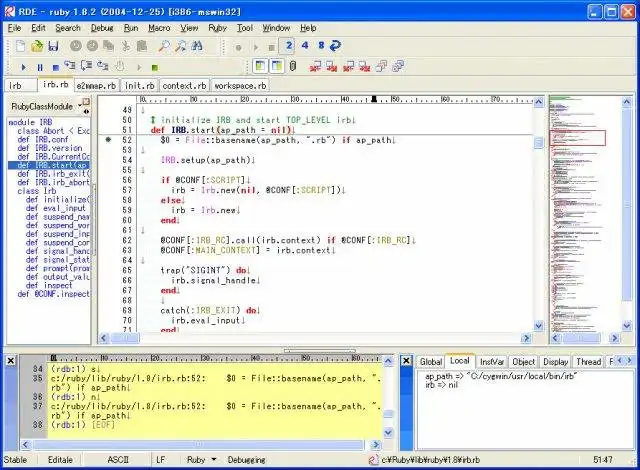The height and width of the screenshot is (470, 640).
Task: Open the Macro menu
Action: (159, 28)
